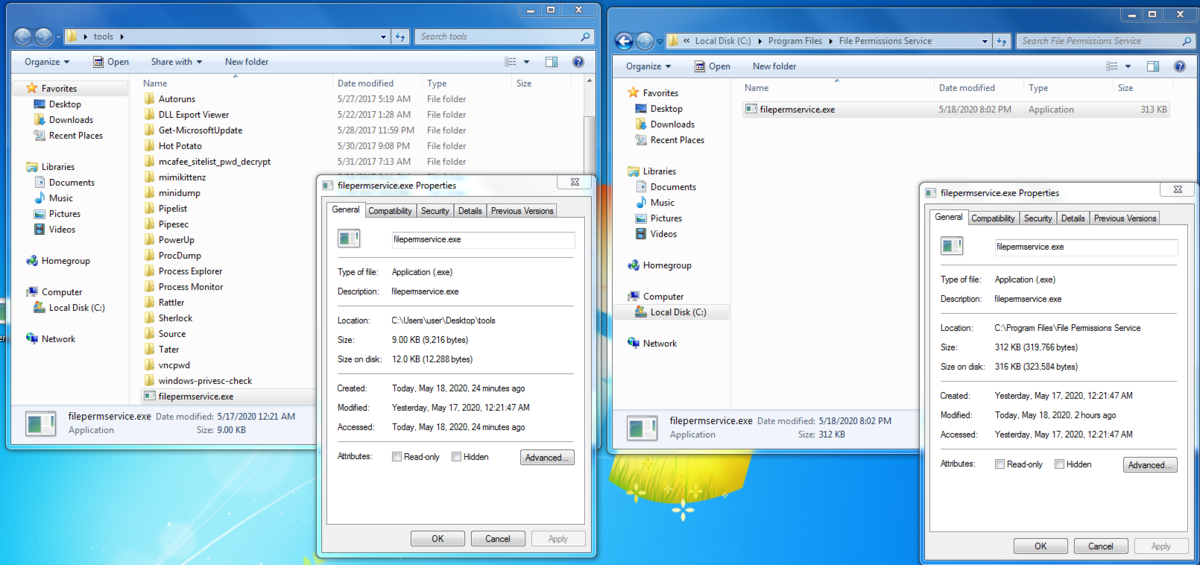Select the Desktop icon in the tools window sidebar
The width and height of the screenshot is (1200, 565).
(40, 104)
